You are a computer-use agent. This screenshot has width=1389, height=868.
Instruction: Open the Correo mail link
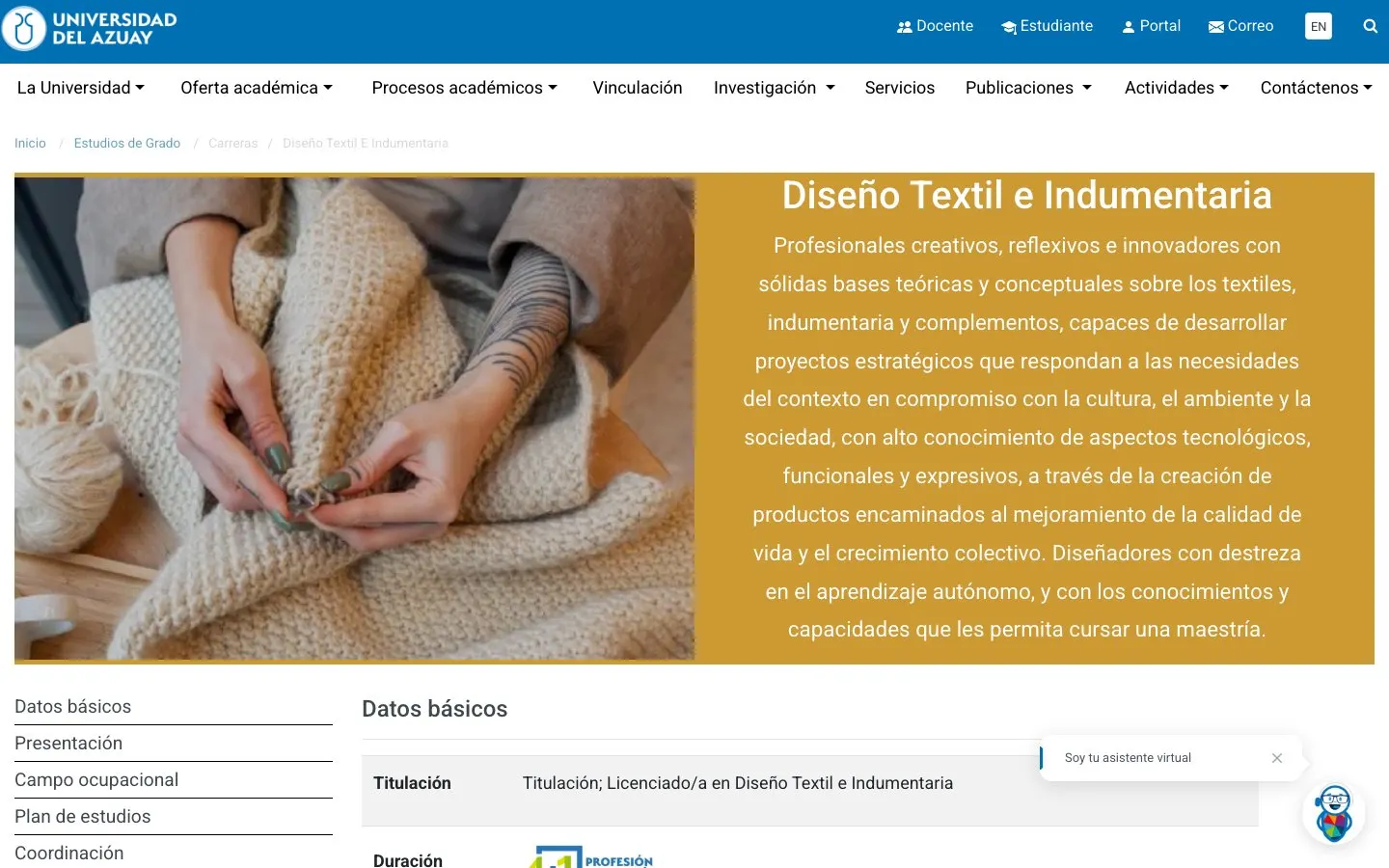tap(1240, 26)
